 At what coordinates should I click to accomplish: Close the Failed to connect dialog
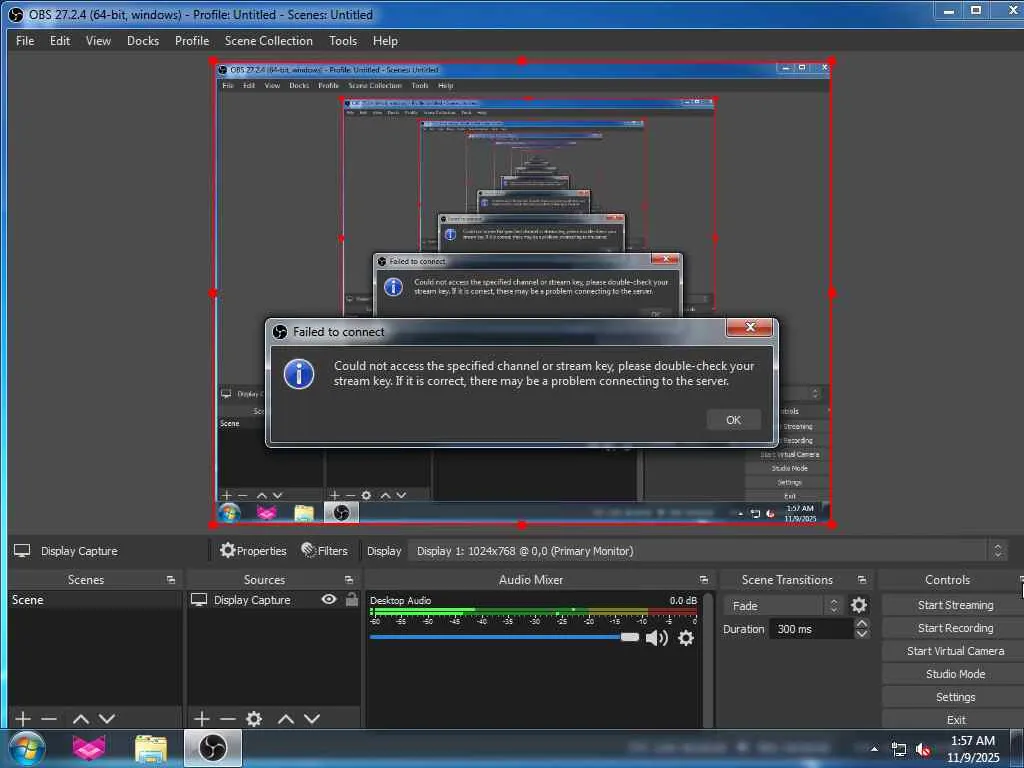(x=750, y=327)
